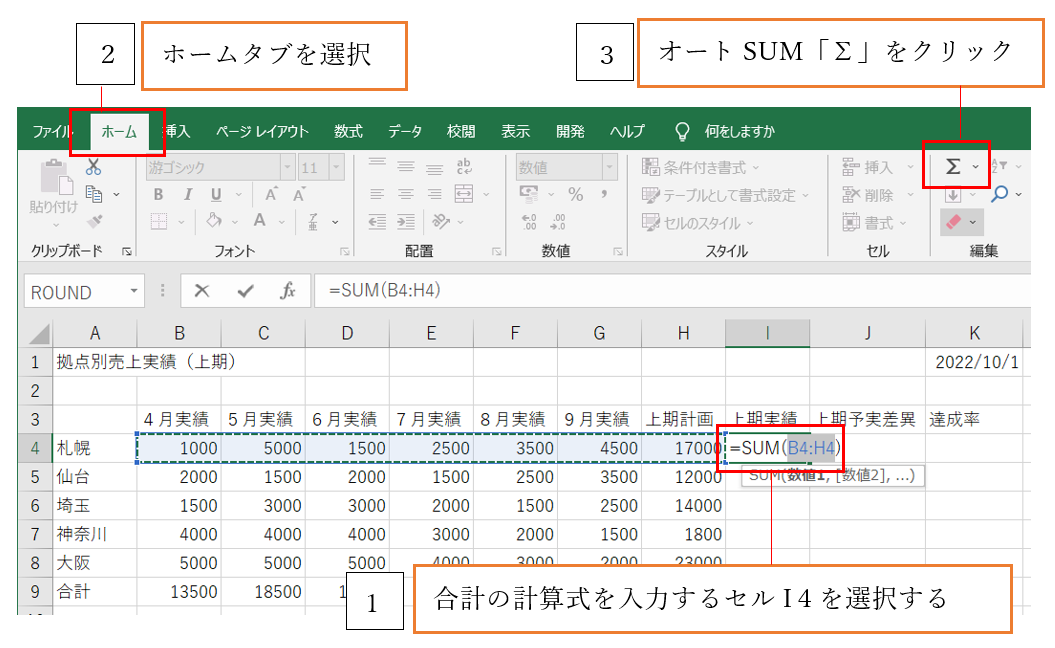This screenshot has width=1055, height=648.
Task: Click the comma style icon
Action: point(604,193)
